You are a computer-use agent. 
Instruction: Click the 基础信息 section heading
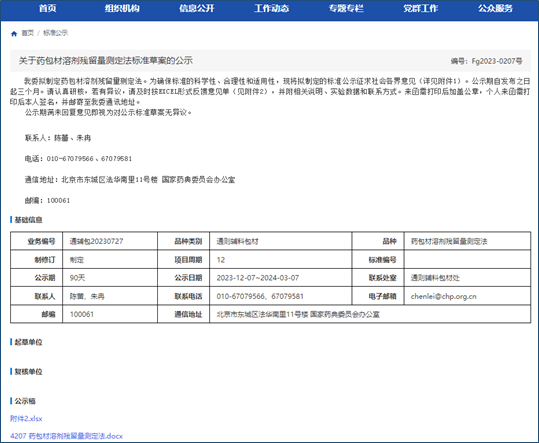28,220
